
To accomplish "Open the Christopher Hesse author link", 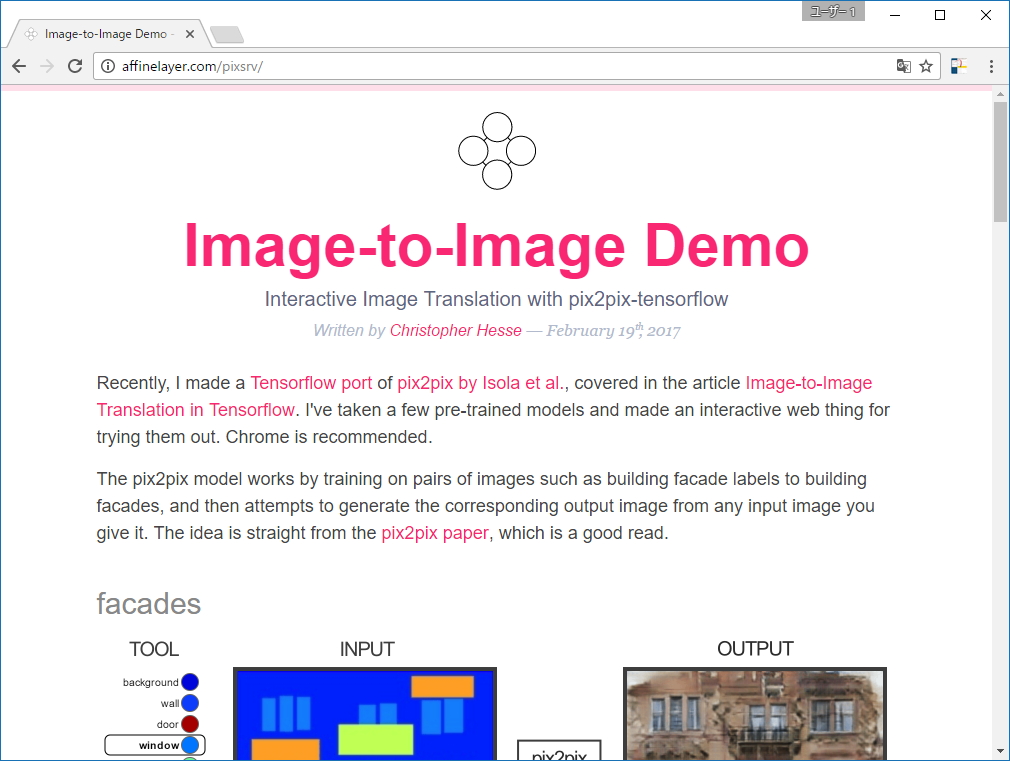I will click(x=455, y=330).
